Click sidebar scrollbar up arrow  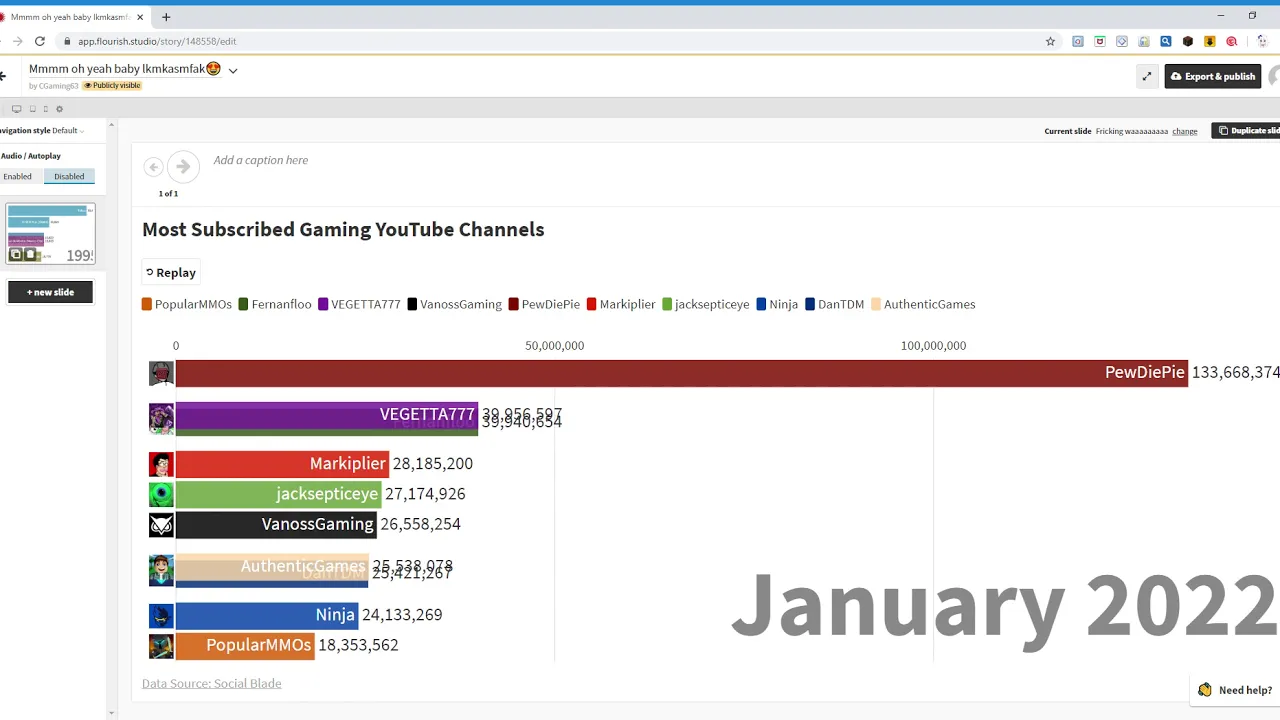(112, 125)
